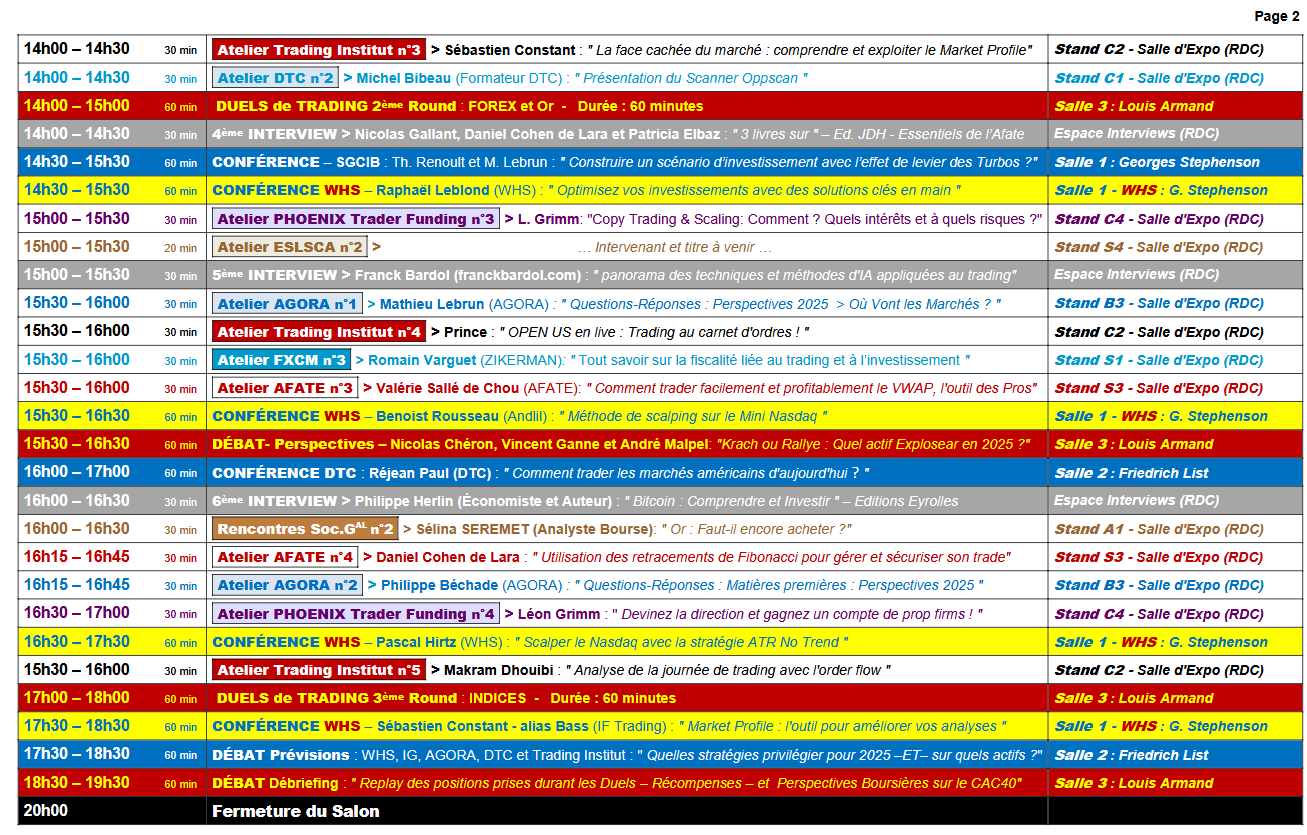Click the "Rencontres Soc.G n°2" badge
The width and height of the screenshot is (1307, 835).
click(x=305, y=529)
